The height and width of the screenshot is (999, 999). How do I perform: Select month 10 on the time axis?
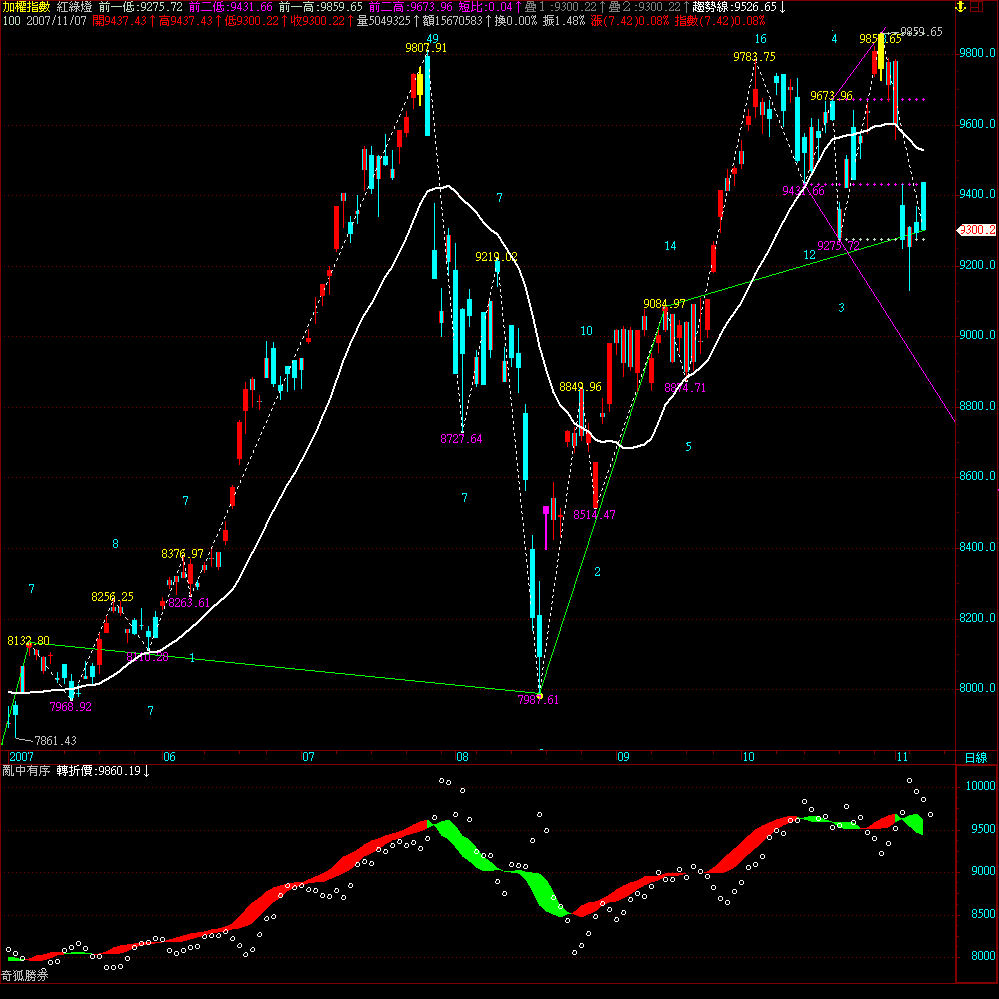point(748,757)
